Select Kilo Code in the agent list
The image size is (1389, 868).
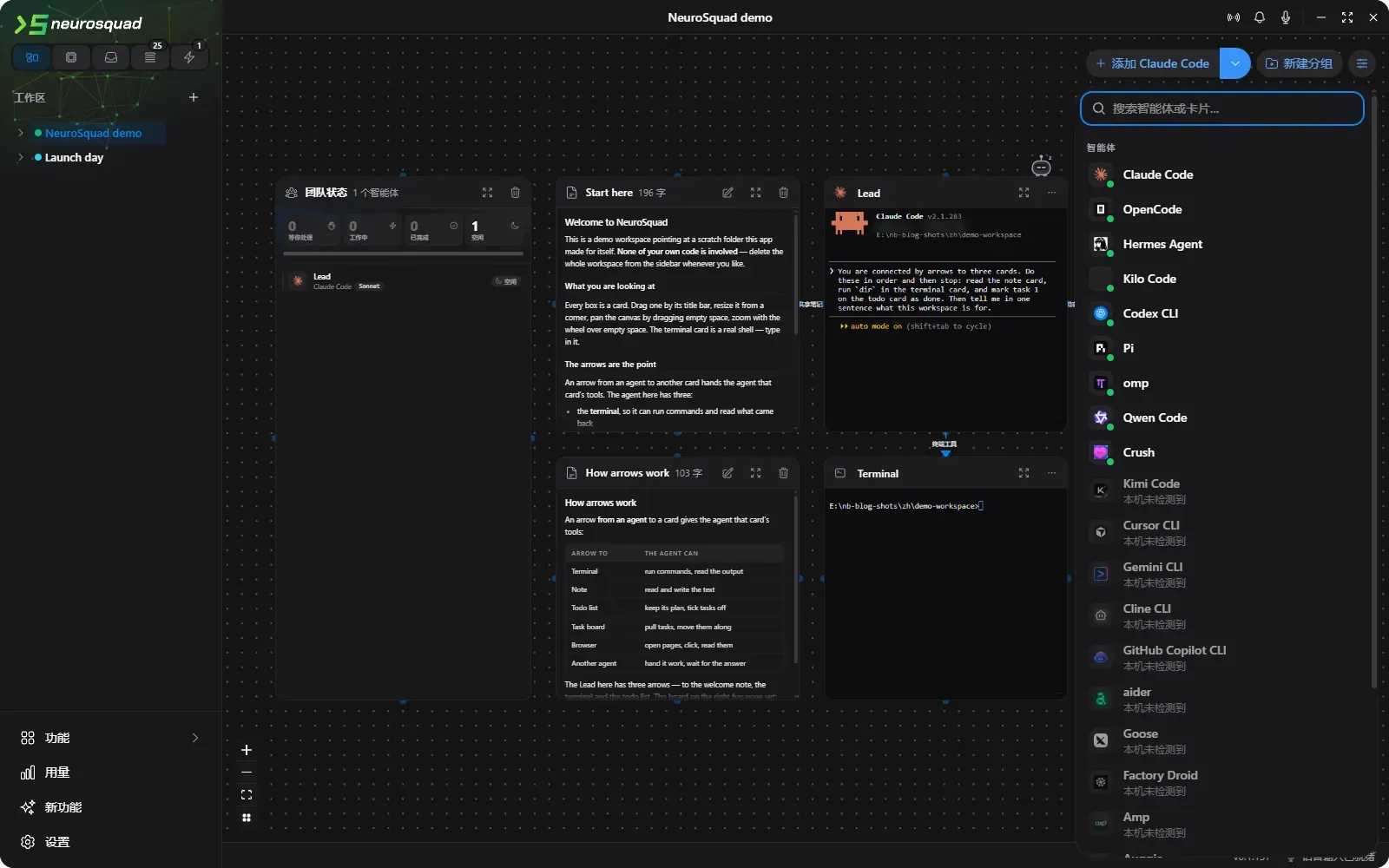(x=1224, y=279)
